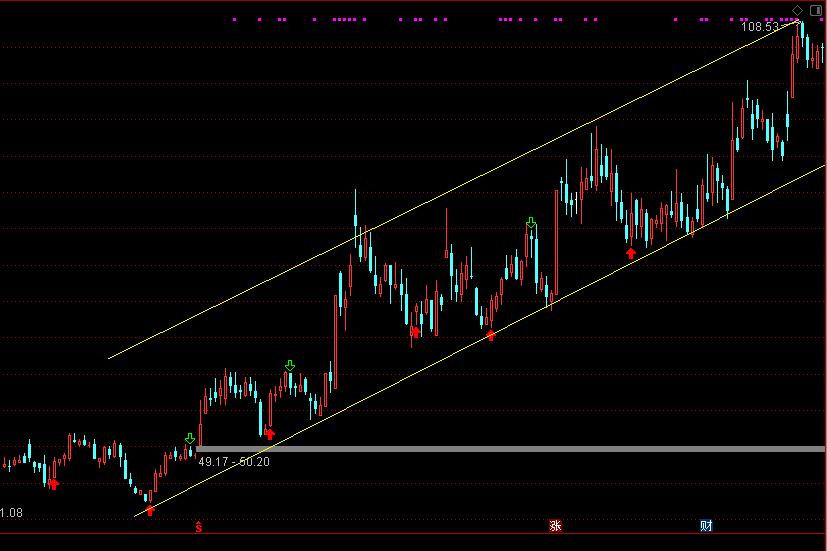Click the 49.17 - 50.20 gap label
Viewport: 827px width, 551px height.
pyautogui.click(x=234, y=462)
